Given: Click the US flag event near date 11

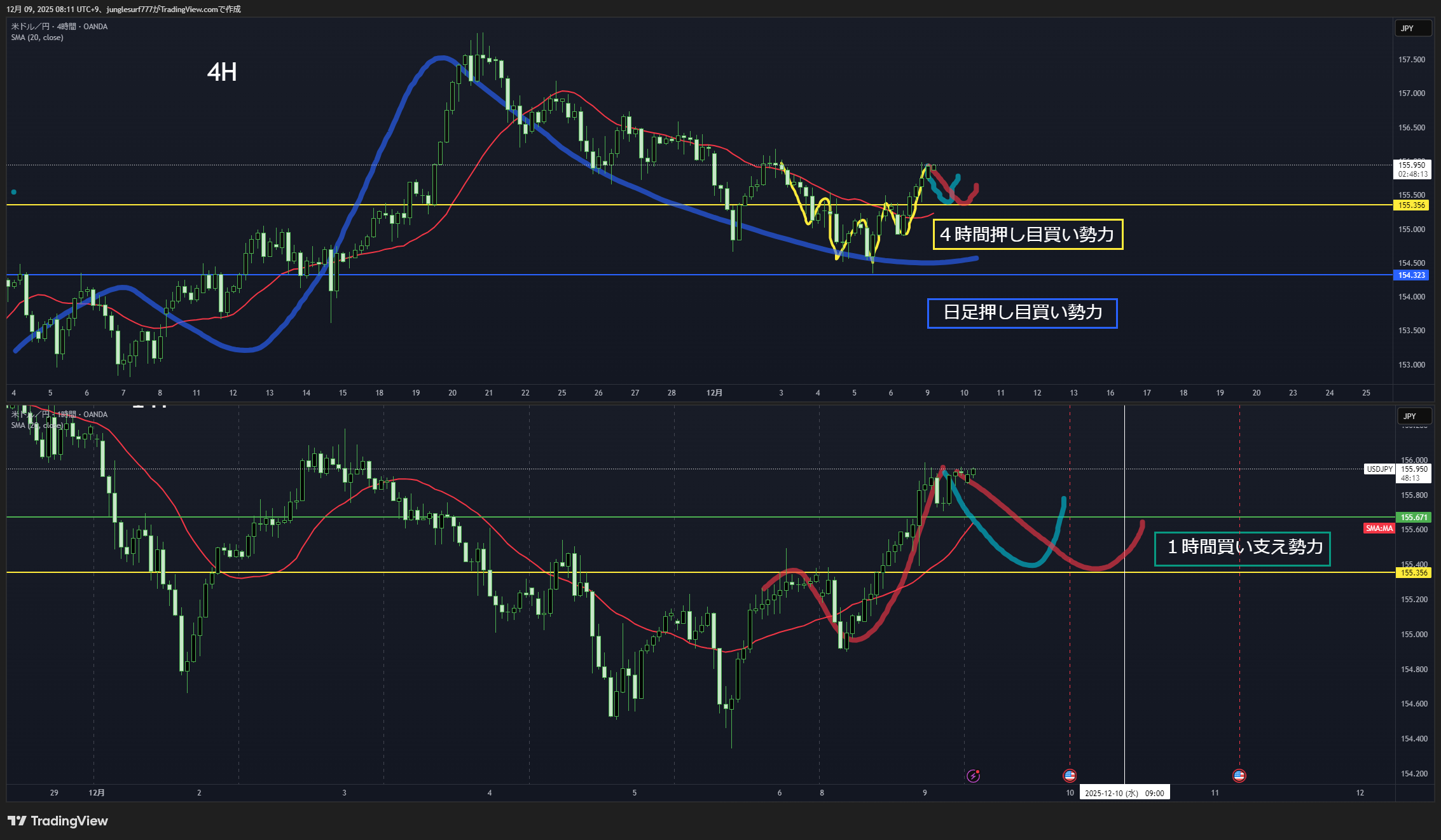Looking at the screenshot, I should click(x=1239, y=775).
